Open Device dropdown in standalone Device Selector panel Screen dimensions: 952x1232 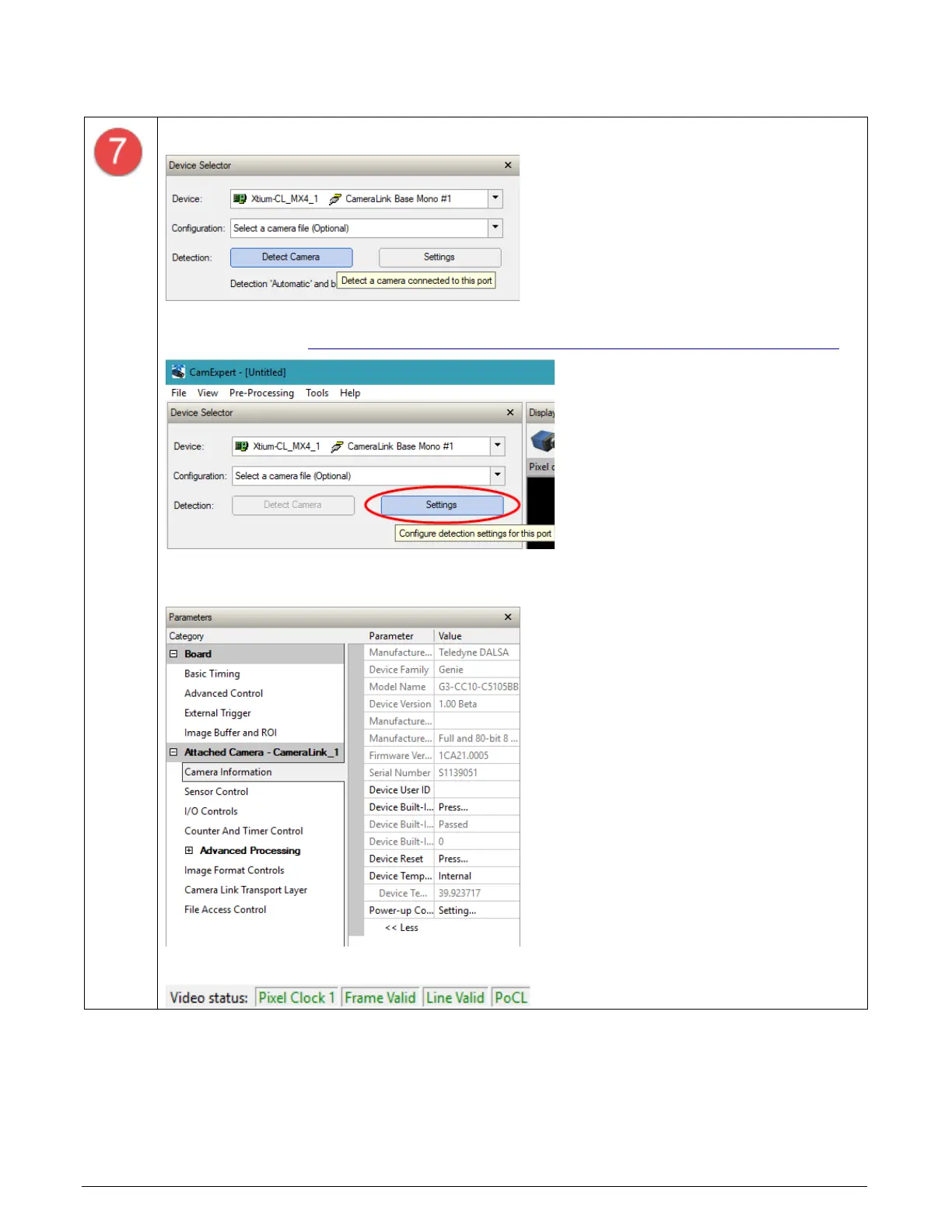(495, 198)
